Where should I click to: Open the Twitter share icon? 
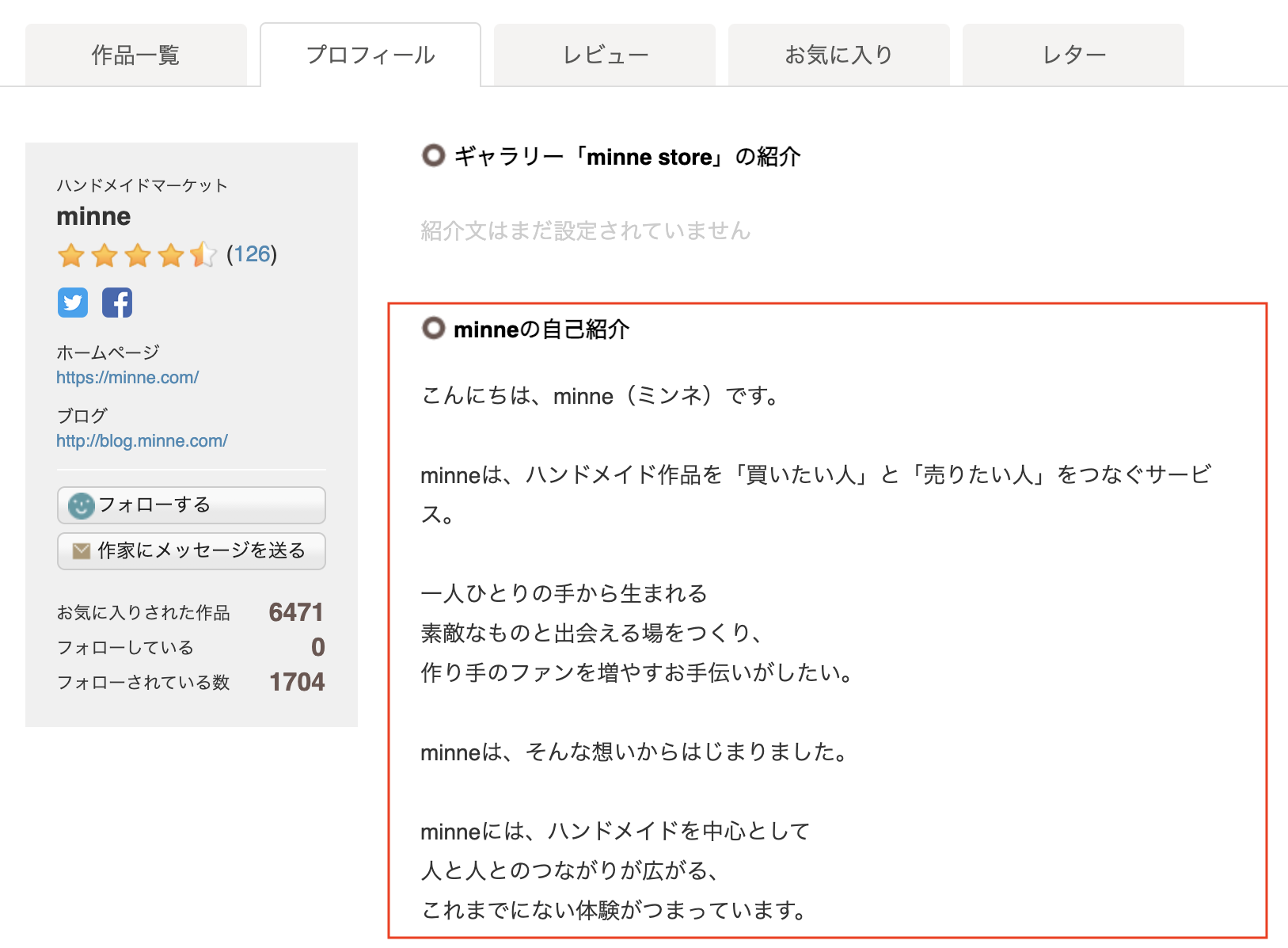coord(72,303)
